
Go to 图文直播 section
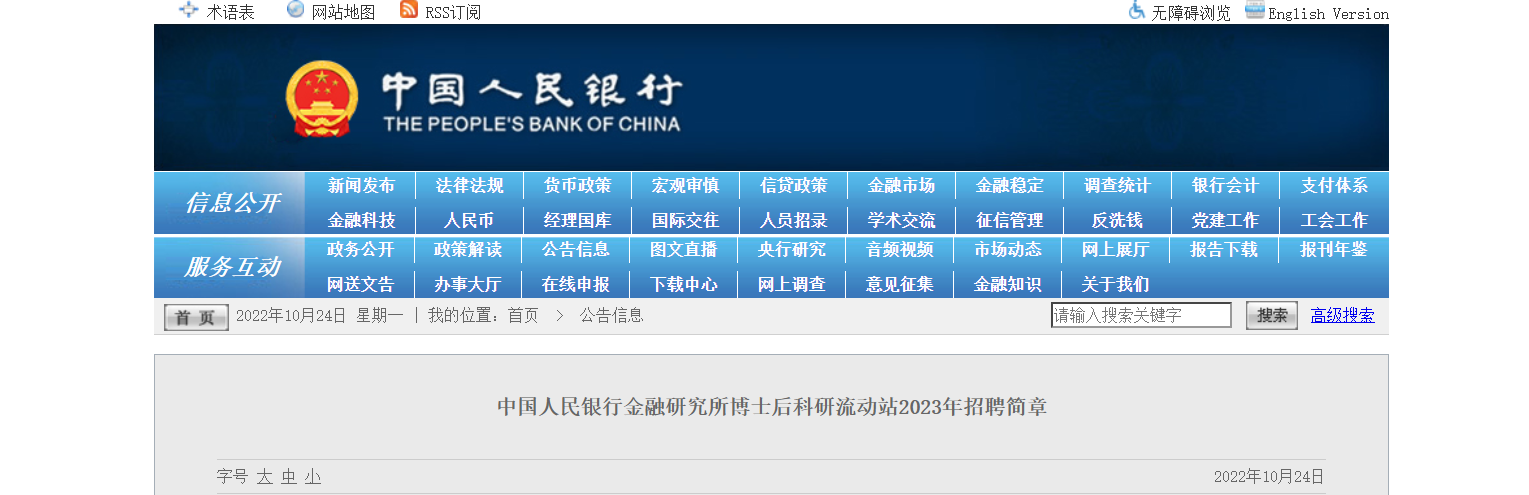tap(684, 250)
